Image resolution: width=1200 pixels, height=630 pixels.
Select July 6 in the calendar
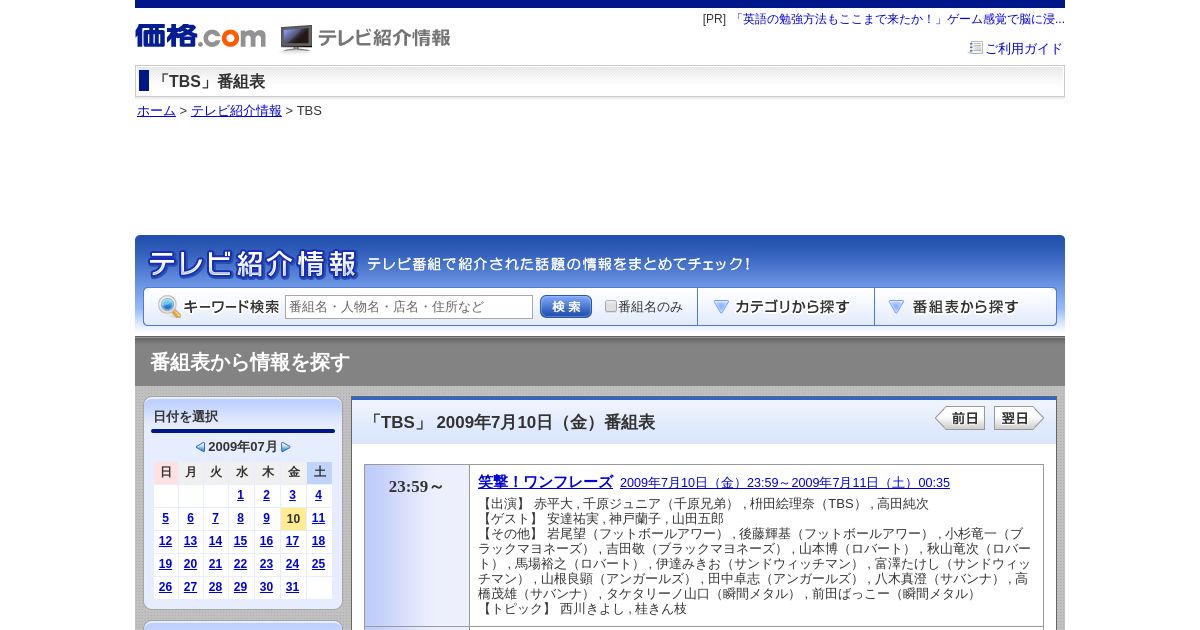pyautogui.click(x=191, y=518)
